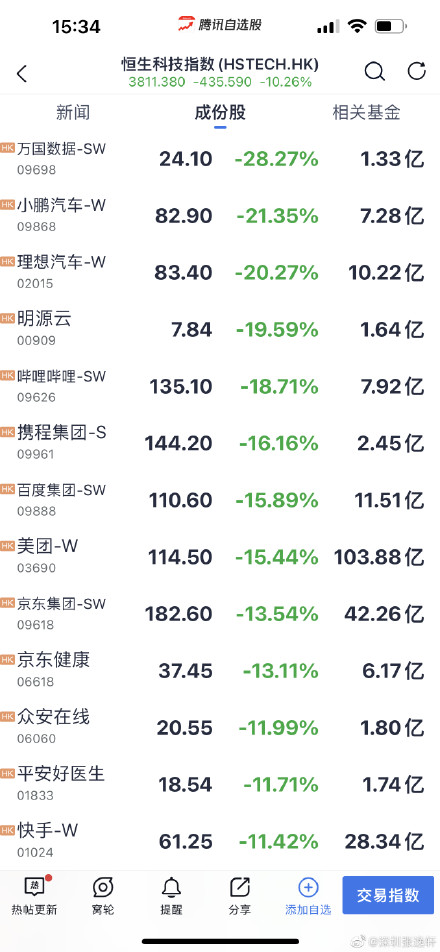This screenshot has height=952, width=440.
Task: Select 美团-W stock entry
Action: point(220,557)
